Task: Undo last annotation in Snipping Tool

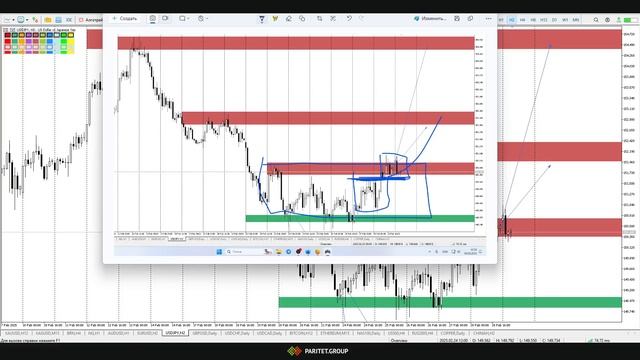Action: tap(349, 19)
